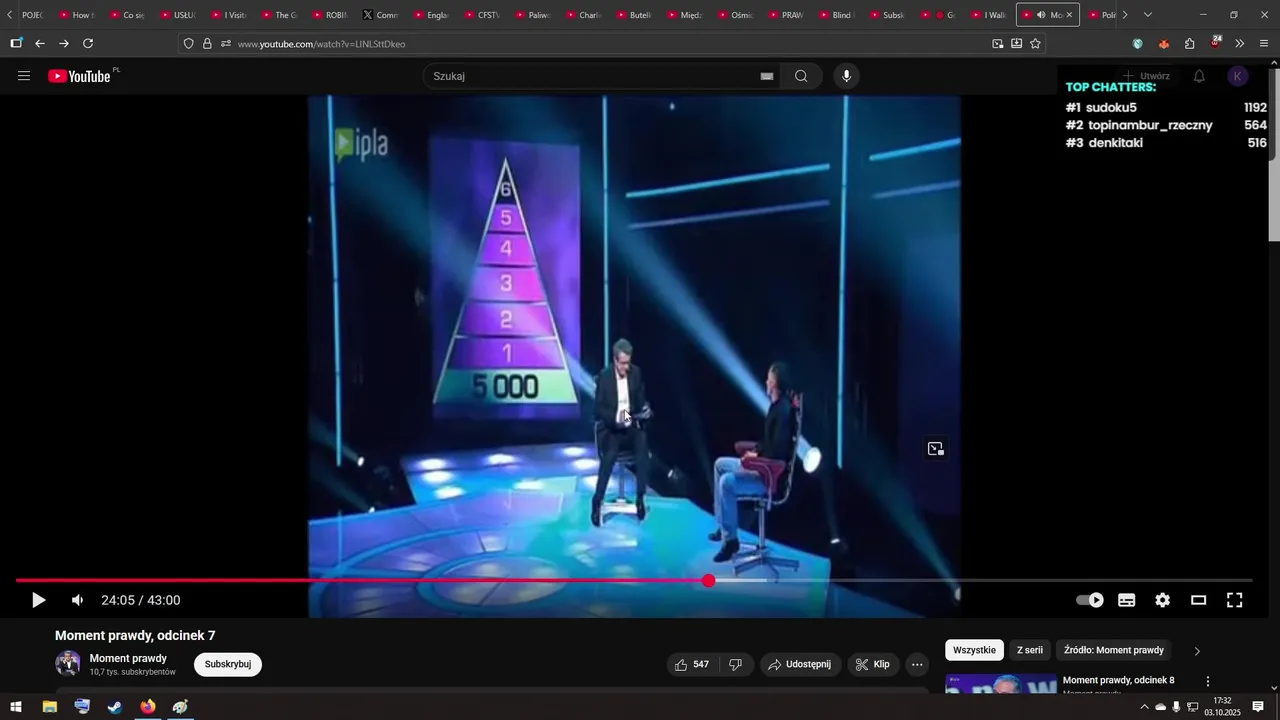Like the video with 547 likes
The height and width of the screenshot is (720, 1280).
coord(692,664)
